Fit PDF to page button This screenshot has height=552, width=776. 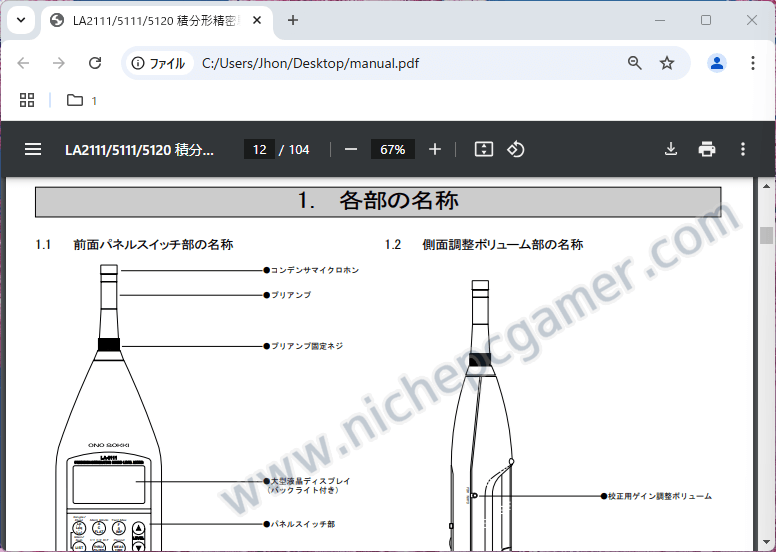point(484,150)
